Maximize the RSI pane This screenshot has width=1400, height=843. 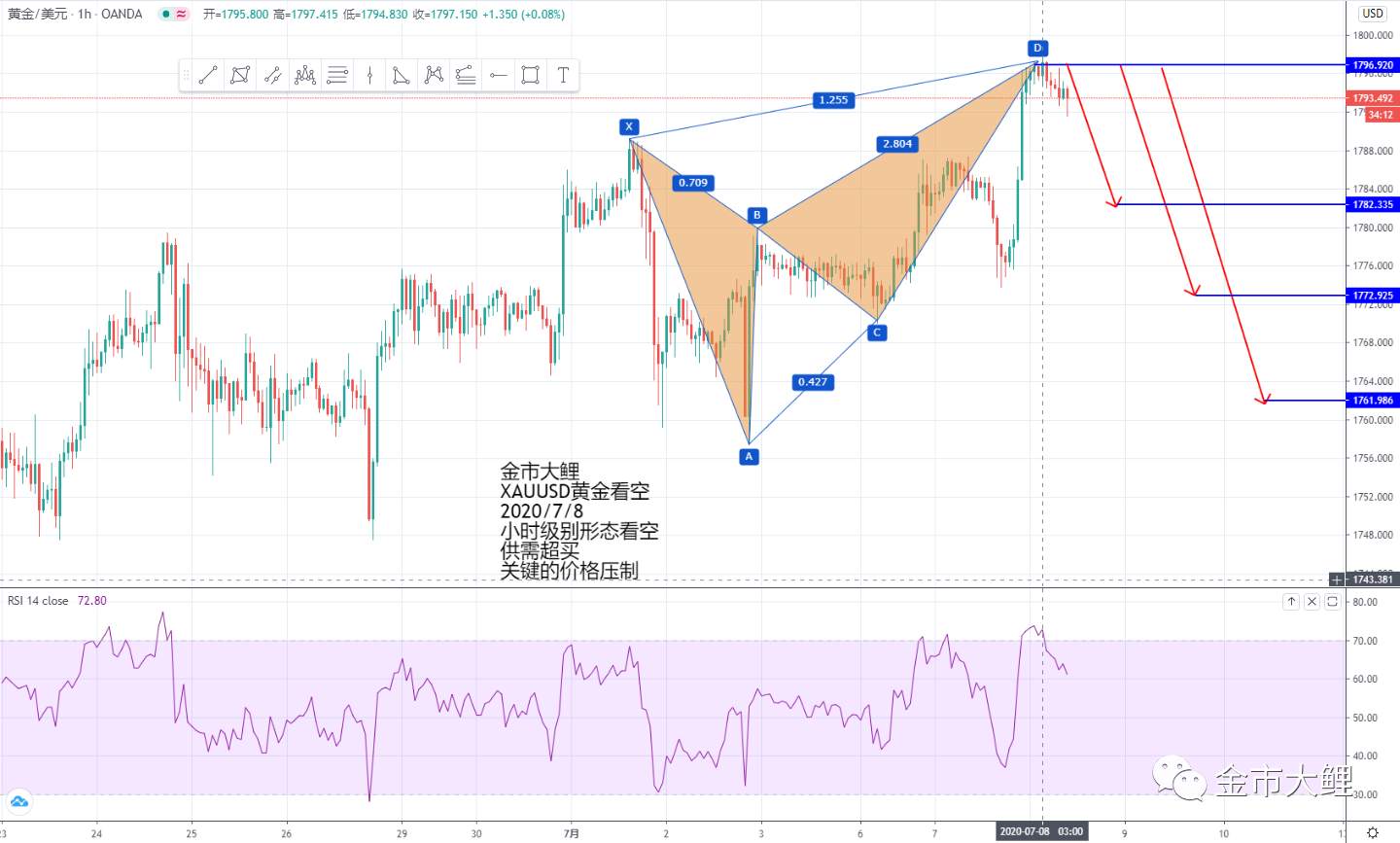[1332, 601]
